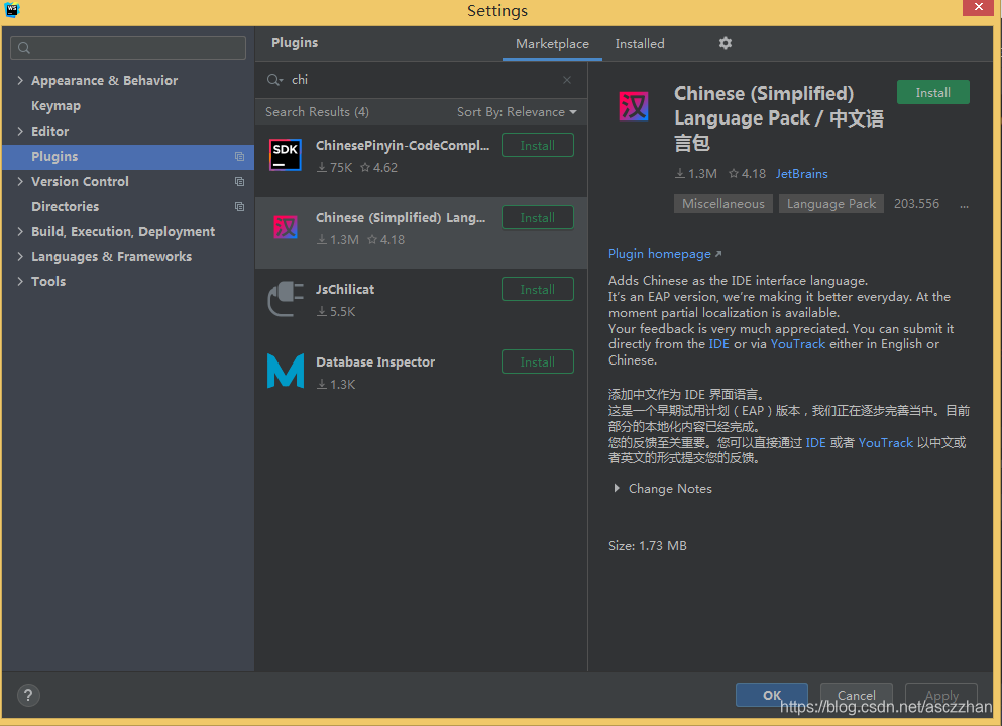Viewport: 1002px width, 726px height.
Task: Click the Database Inspector M icon
Action: click(285, 371)
